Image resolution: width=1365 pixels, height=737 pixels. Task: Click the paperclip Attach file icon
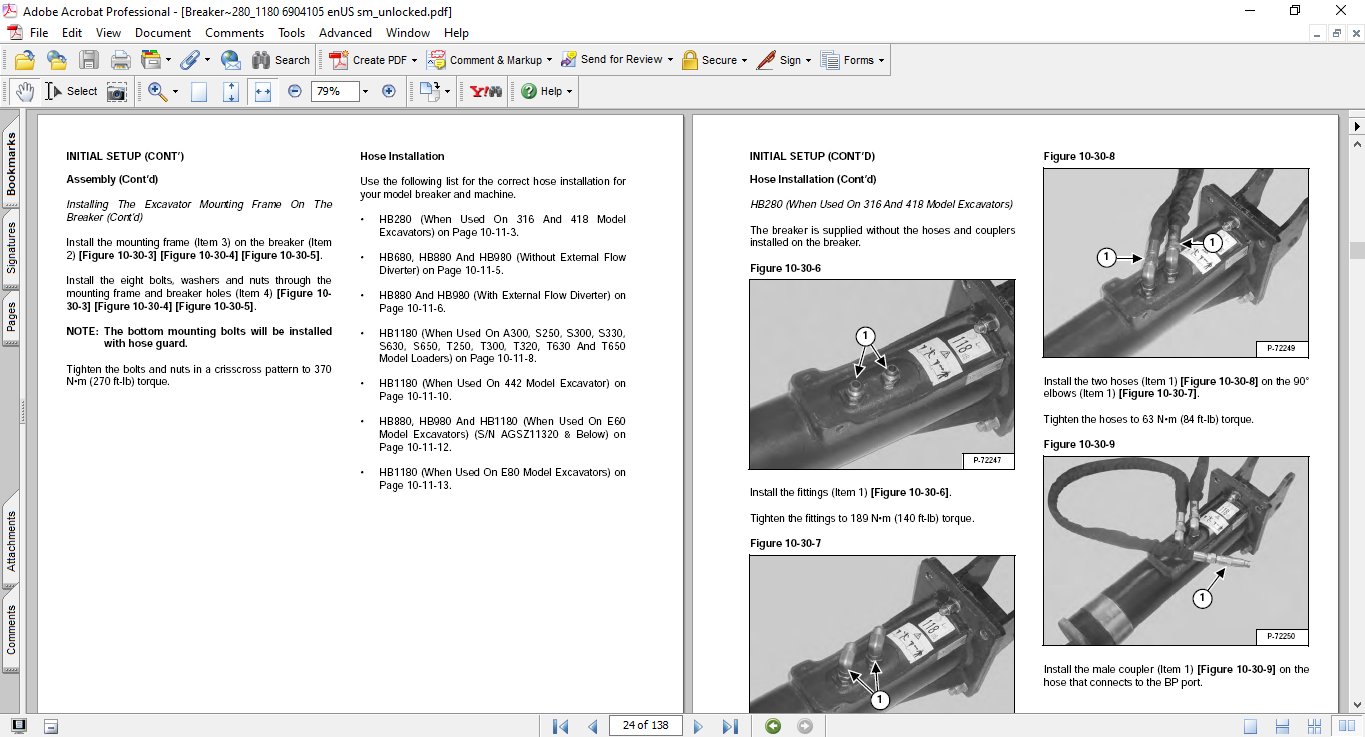(x=190, y=60)
